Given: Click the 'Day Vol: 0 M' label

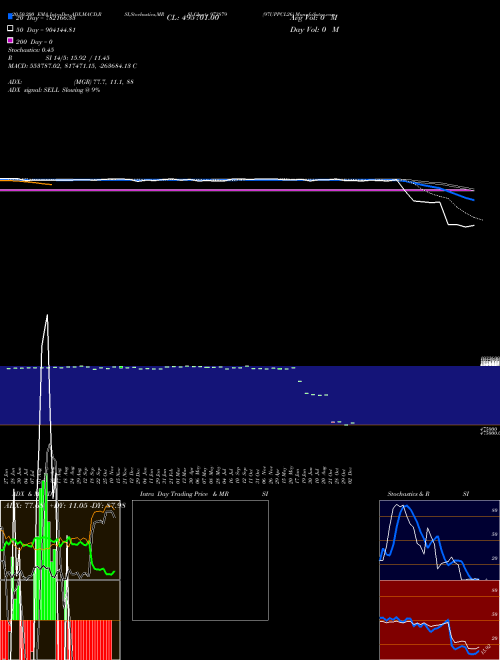Looking at the screenshot, I should [314, 29].
